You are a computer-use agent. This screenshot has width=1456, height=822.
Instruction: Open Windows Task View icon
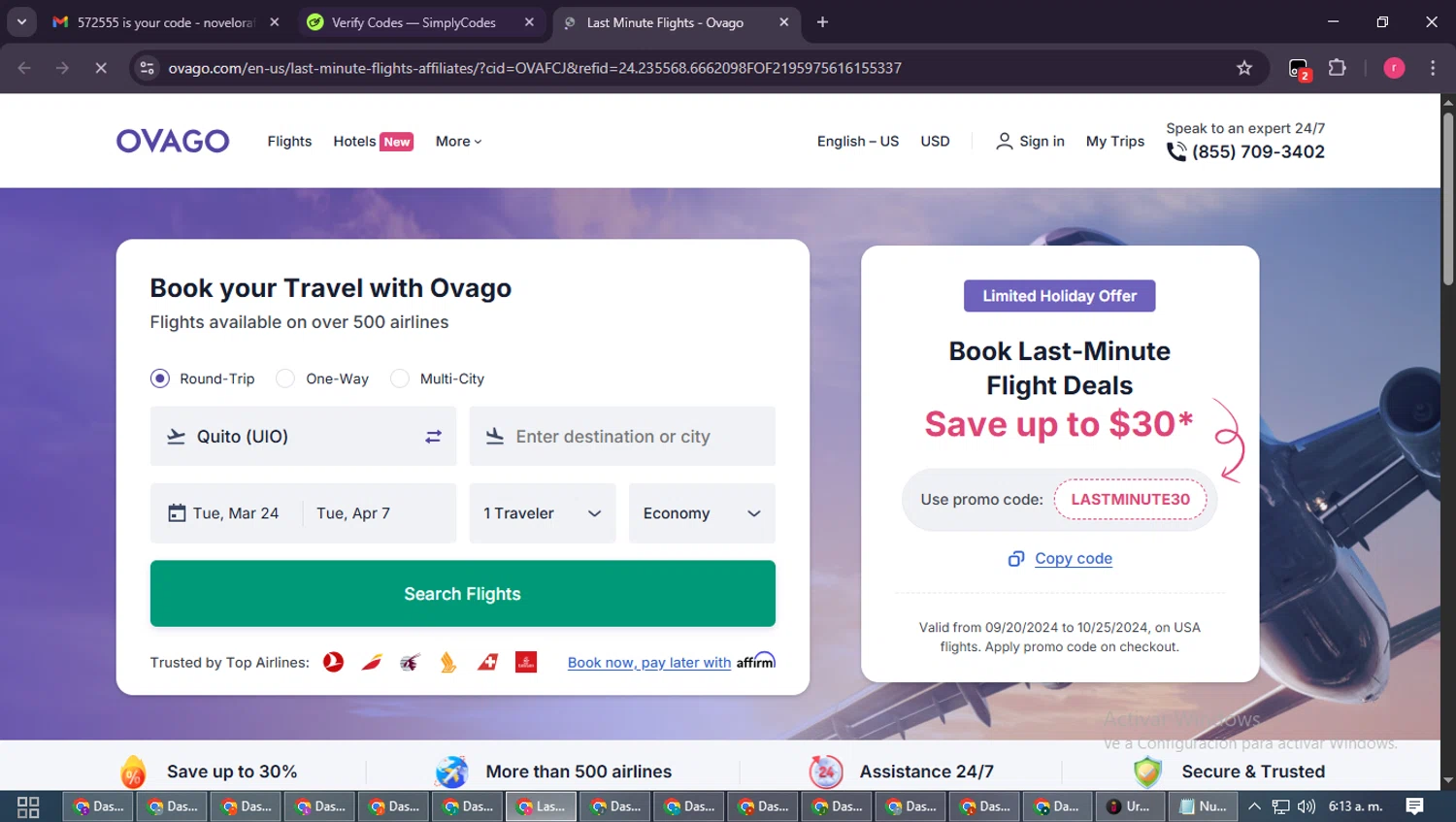pyautogui.click(x=28, y=806)
